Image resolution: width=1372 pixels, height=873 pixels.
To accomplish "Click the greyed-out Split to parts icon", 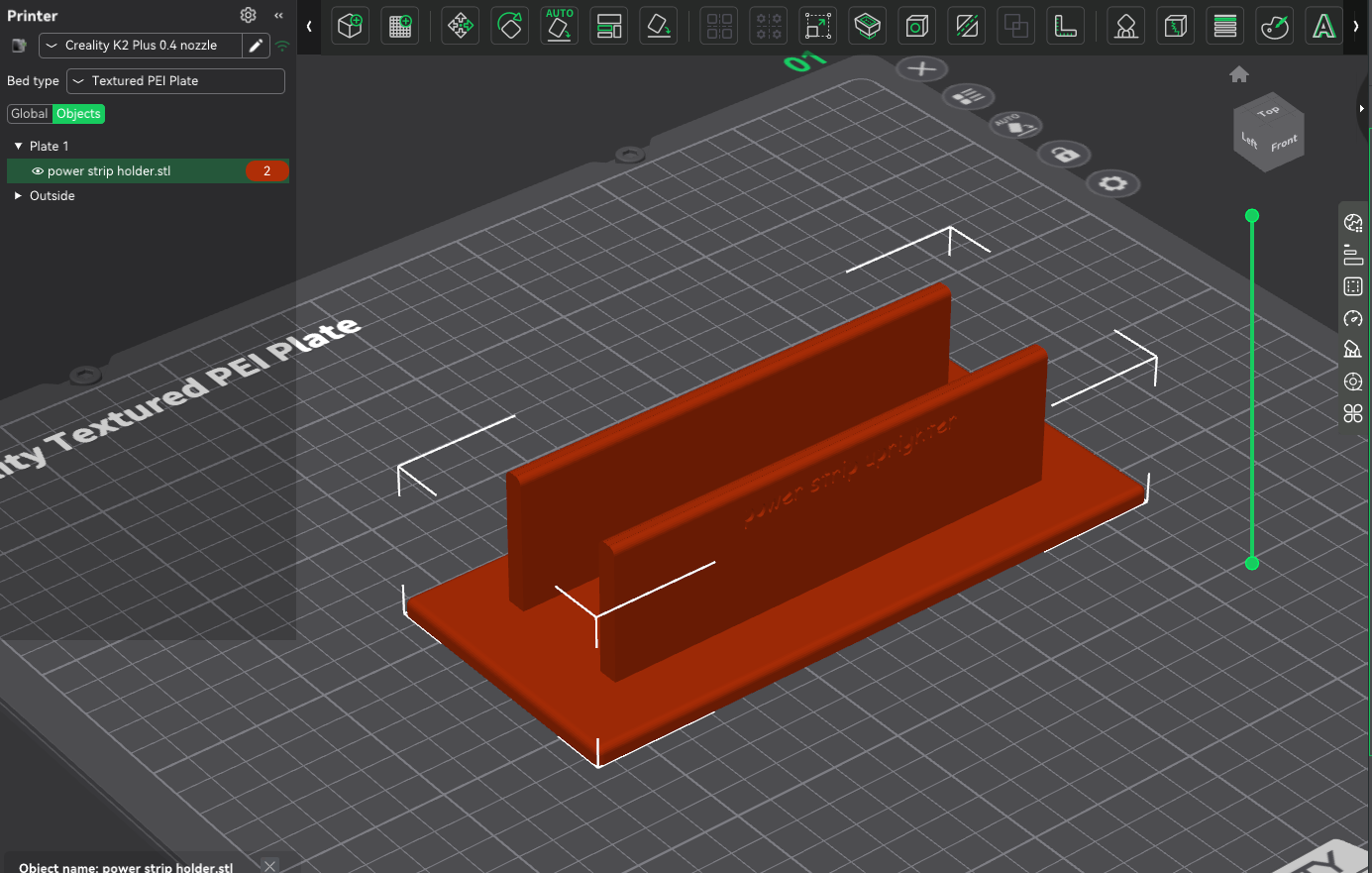I will coord(769,26).
